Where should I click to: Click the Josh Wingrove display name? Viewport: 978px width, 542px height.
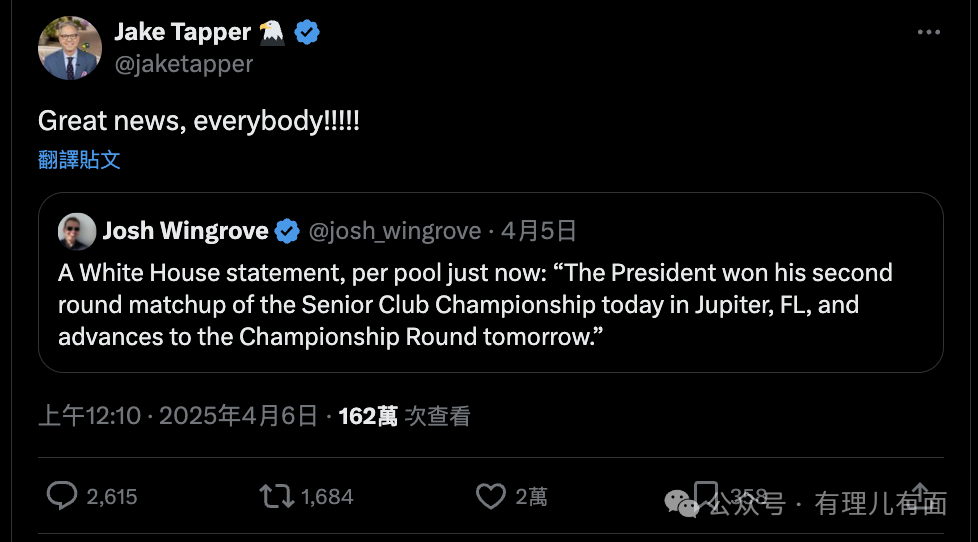point(185,231)
